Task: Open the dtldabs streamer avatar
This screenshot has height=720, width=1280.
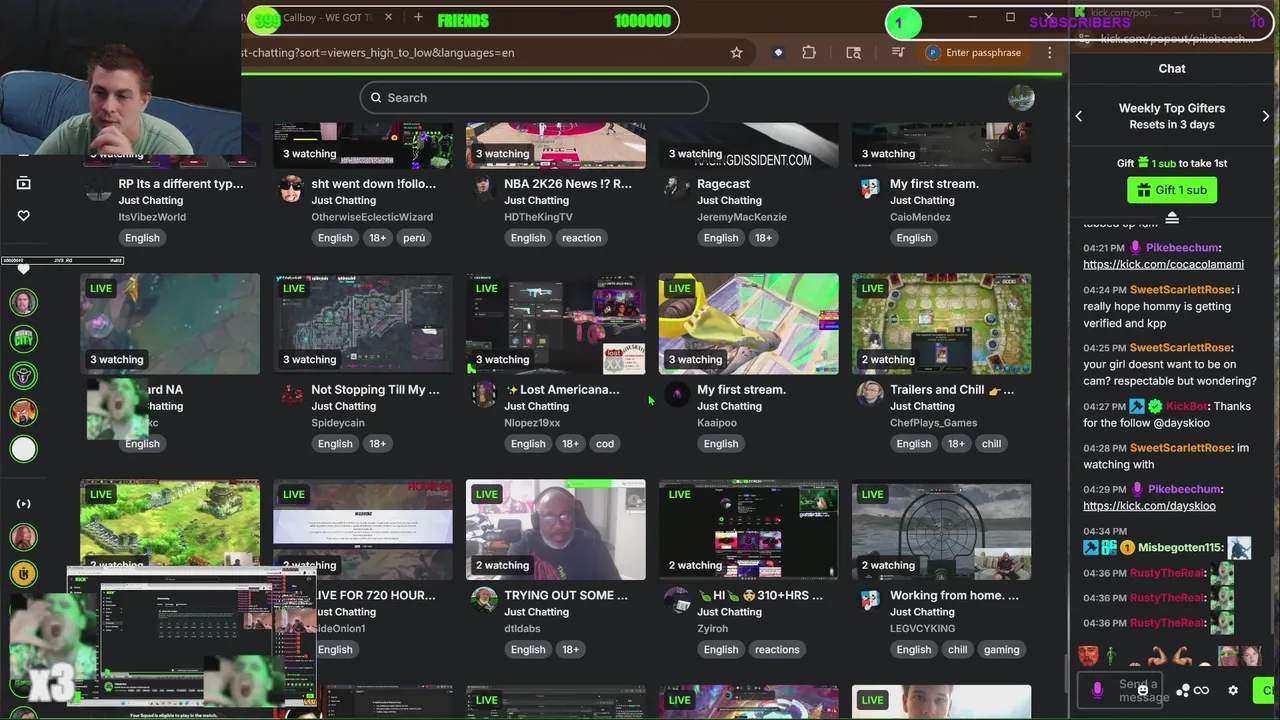Action: 484,600
